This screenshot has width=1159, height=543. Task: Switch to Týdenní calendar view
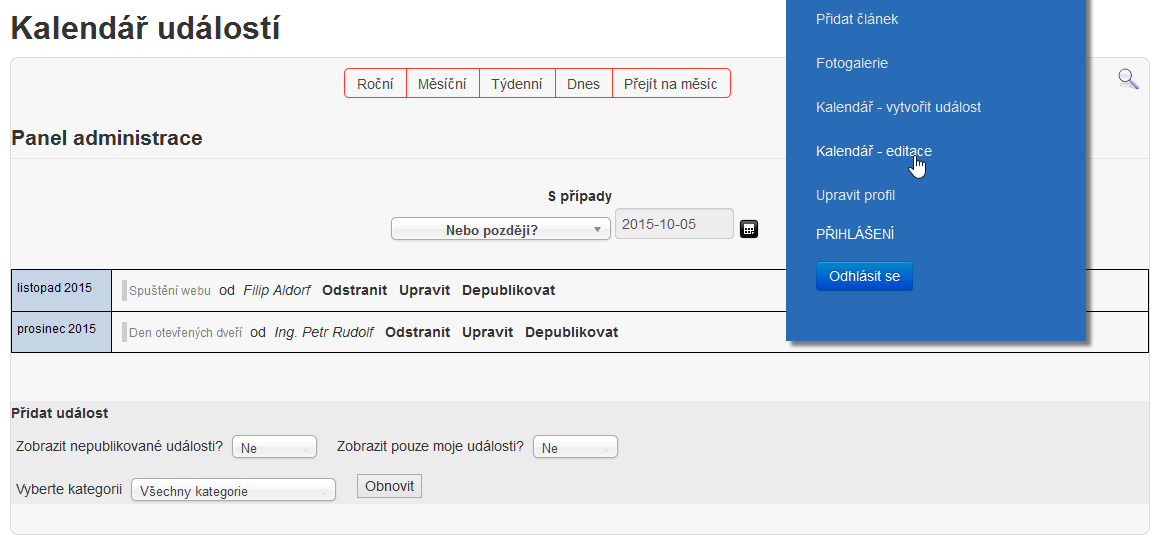pyautogui.click(x=517, y=83)
